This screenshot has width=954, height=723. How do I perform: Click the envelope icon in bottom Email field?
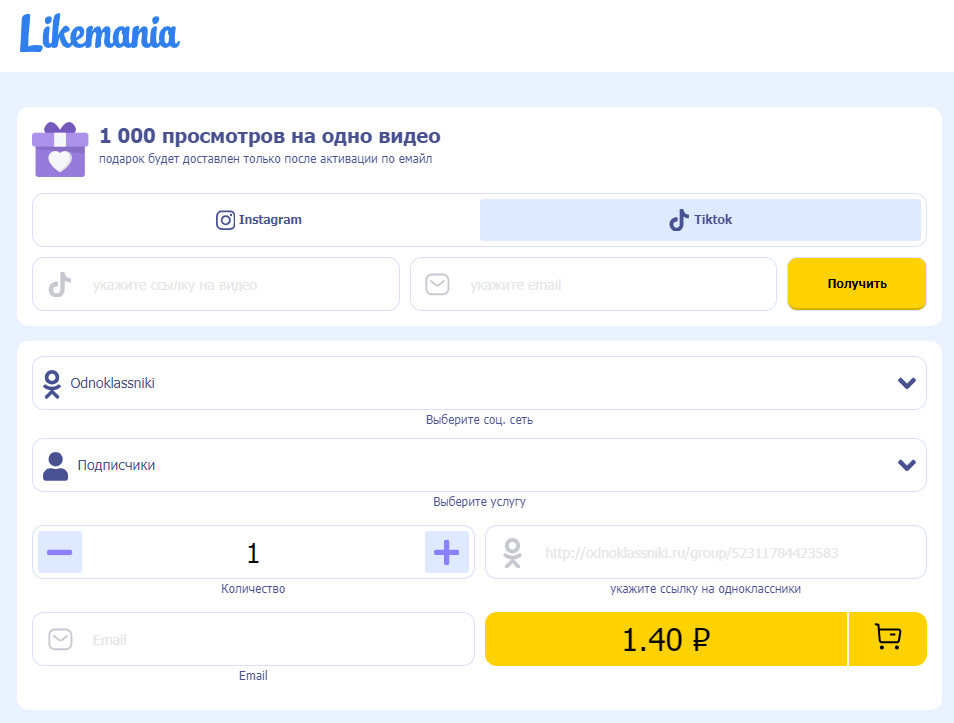60,640
